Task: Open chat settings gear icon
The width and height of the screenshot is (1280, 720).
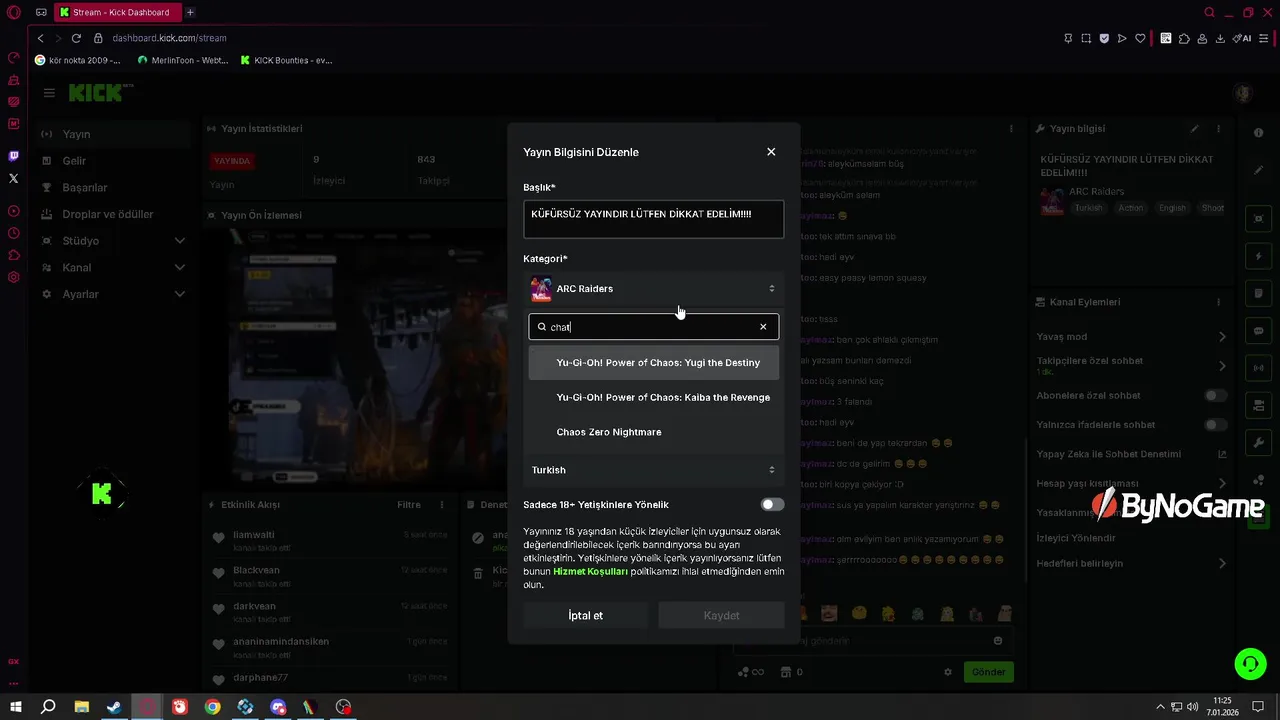Action: pos(948,672)
